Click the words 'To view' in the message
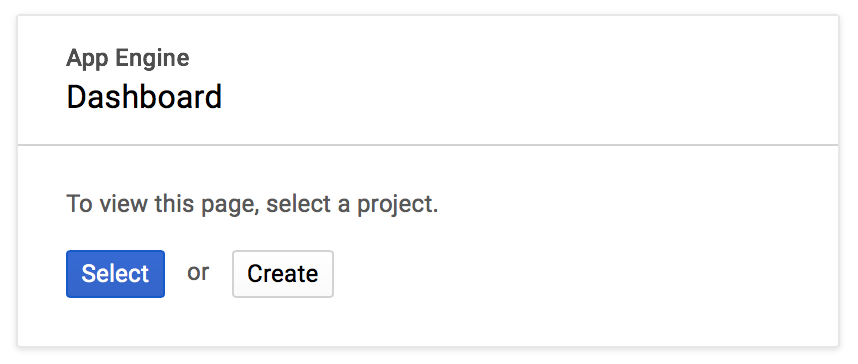The height and width of the screenshot is (364, 858). (x=107, y=204)
